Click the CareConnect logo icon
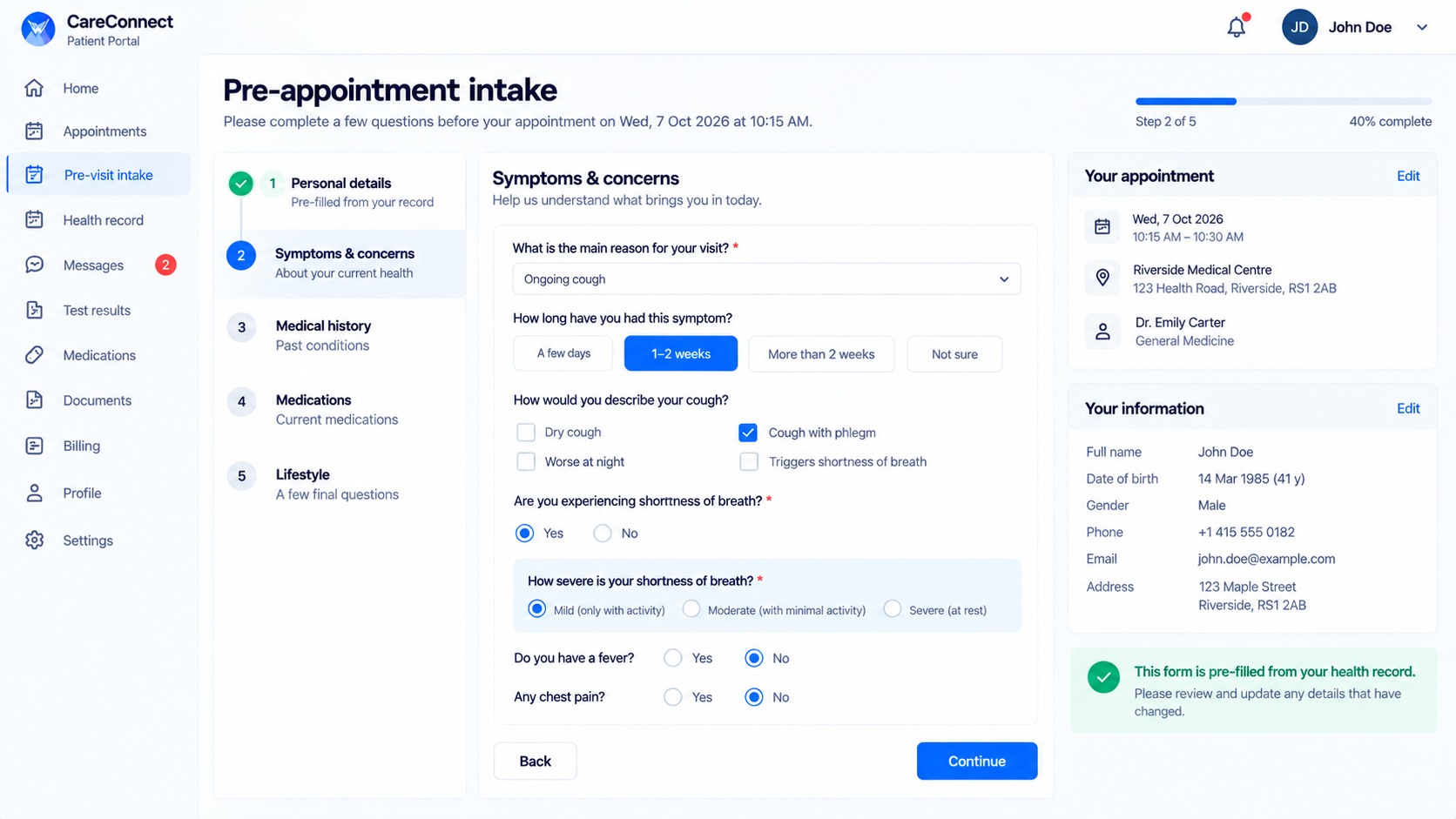Viewport: 1456px width, 819px height. 37,30
